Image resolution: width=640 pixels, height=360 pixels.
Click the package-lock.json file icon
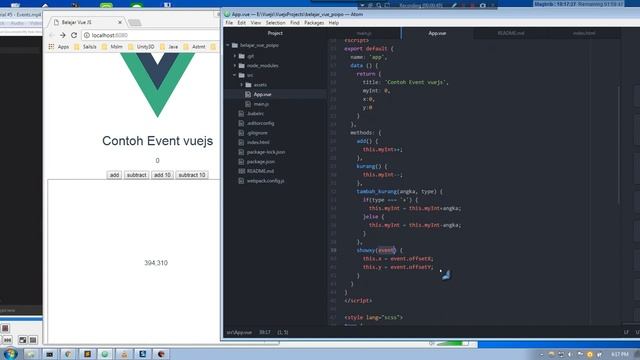[241, 152]
